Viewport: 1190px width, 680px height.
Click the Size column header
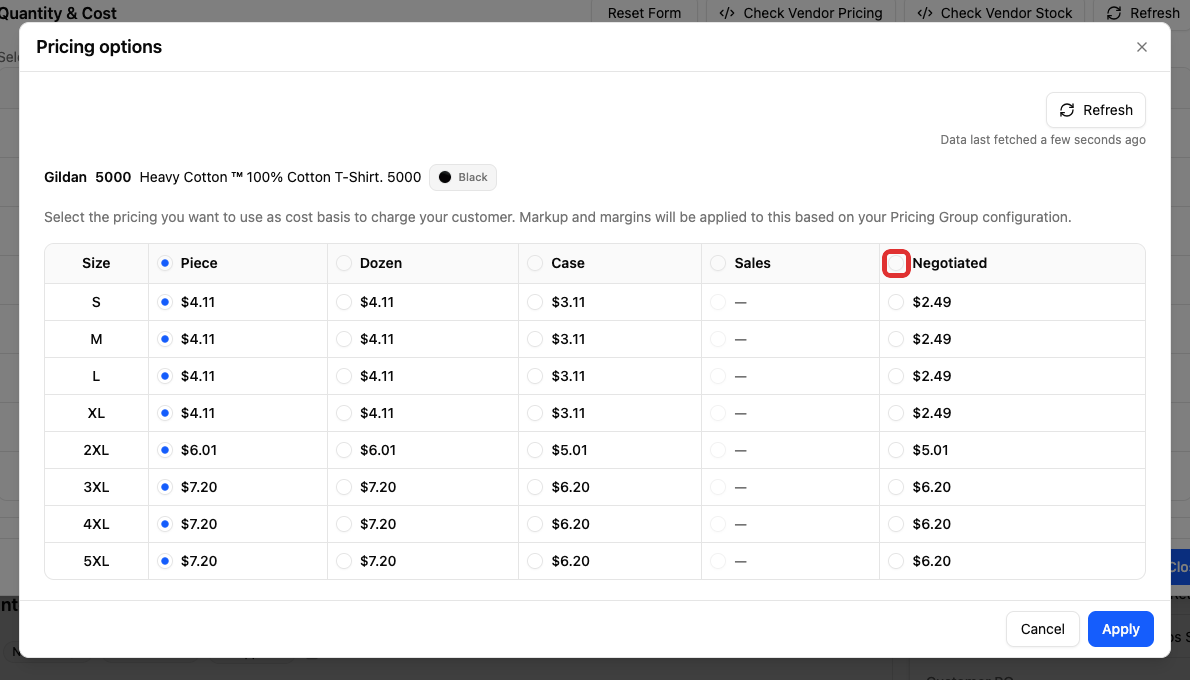[x=96, y=263]
